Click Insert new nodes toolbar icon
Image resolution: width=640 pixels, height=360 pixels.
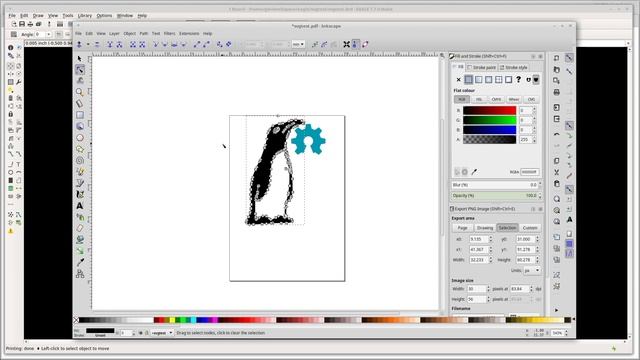[x=79, y=44]
